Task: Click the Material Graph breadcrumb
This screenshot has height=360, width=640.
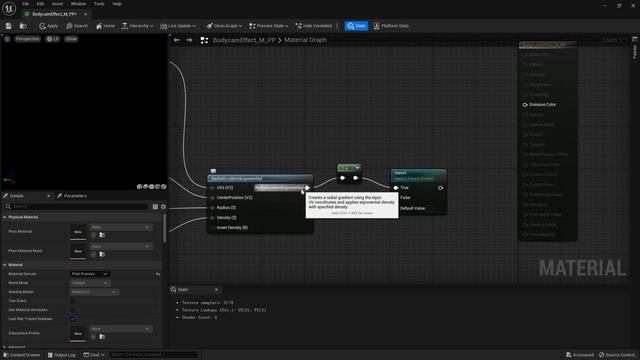Action: coord(305,40)
